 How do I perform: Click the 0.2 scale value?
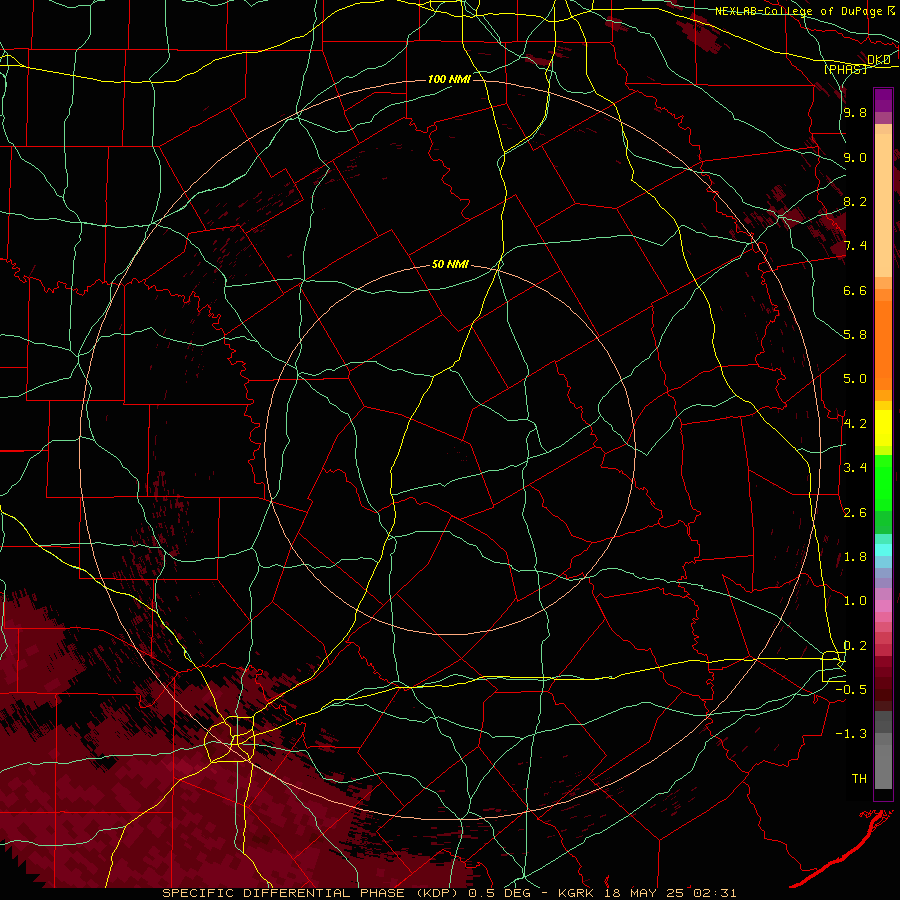[855, 646]
